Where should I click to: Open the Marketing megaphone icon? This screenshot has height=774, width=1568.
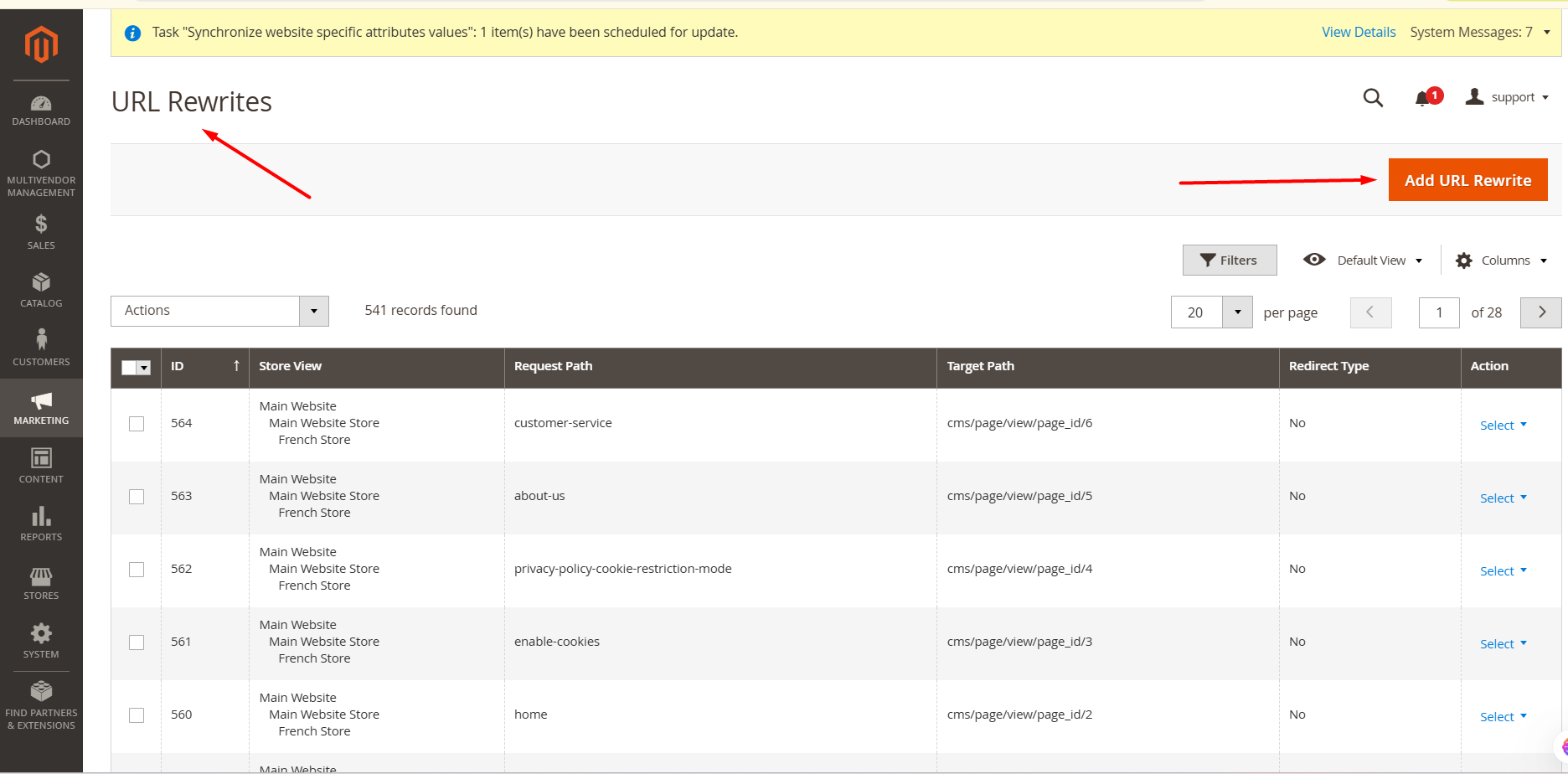41,400
